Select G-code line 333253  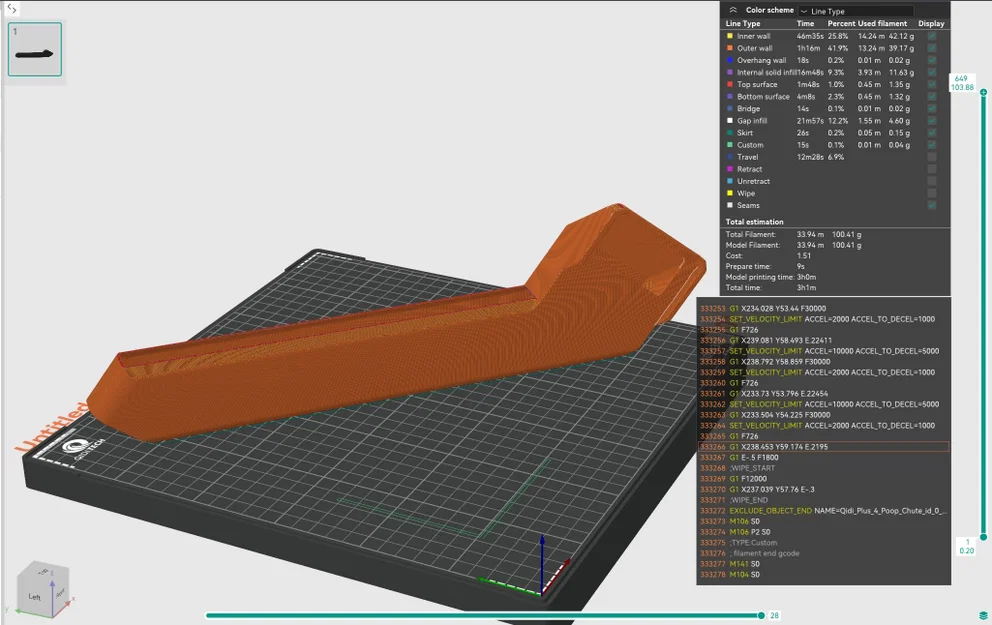824,309
